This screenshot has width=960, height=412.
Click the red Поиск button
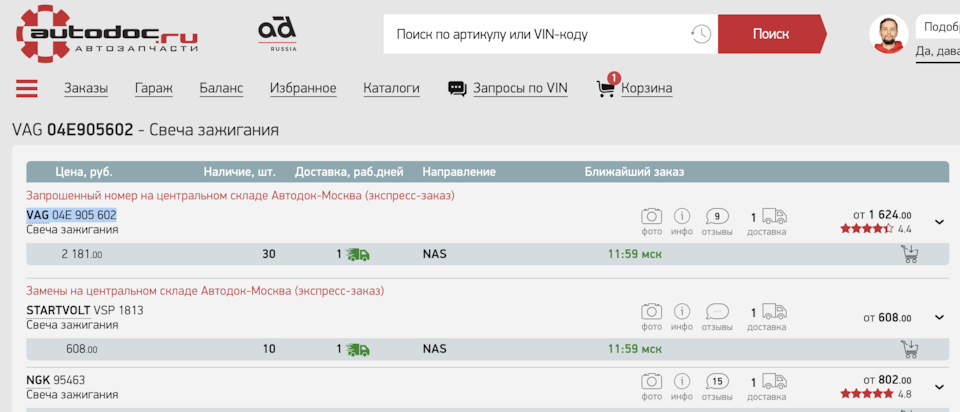[771, 34]
